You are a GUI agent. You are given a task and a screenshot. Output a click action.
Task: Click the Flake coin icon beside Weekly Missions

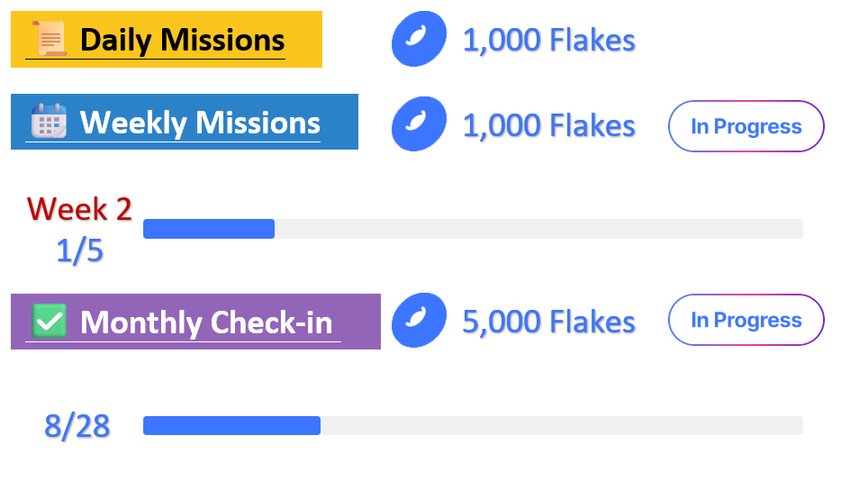[418, 124]
